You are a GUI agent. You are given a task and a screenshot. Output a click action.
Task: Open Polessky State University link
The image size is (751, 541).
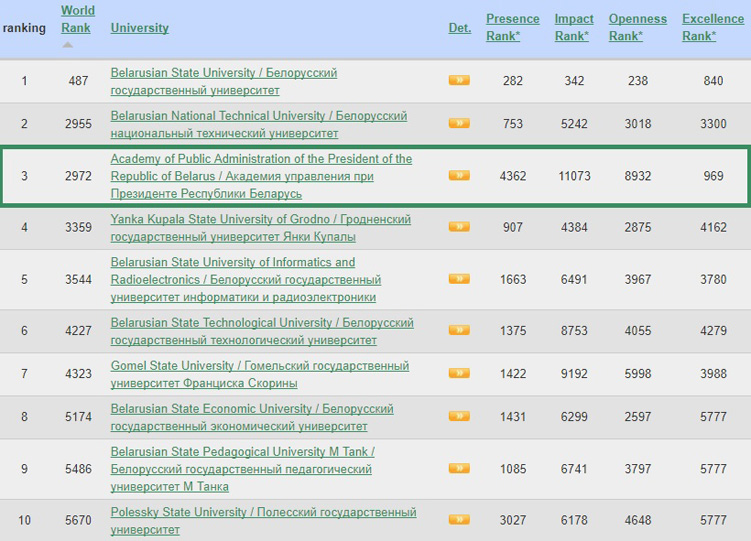click(x=263, y=521)
